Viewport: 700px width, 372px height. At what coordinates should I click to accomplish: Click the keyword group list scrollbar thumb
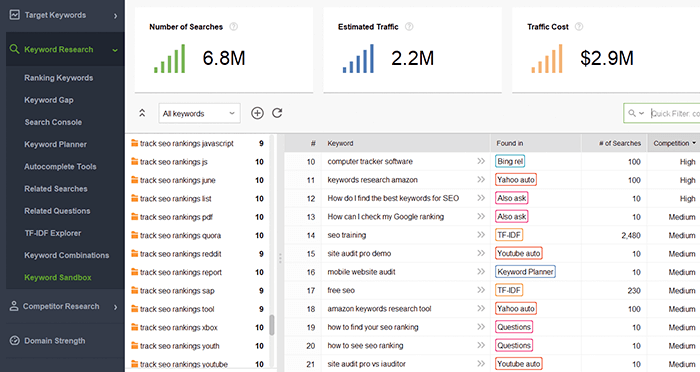[x=271, y=325]
